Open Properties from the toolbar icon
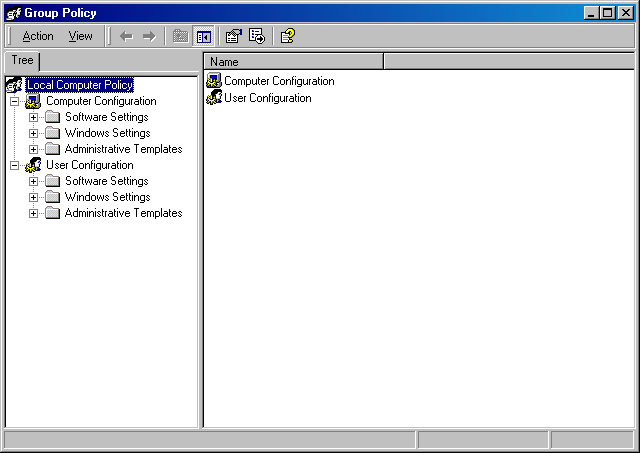 point(233,36)
